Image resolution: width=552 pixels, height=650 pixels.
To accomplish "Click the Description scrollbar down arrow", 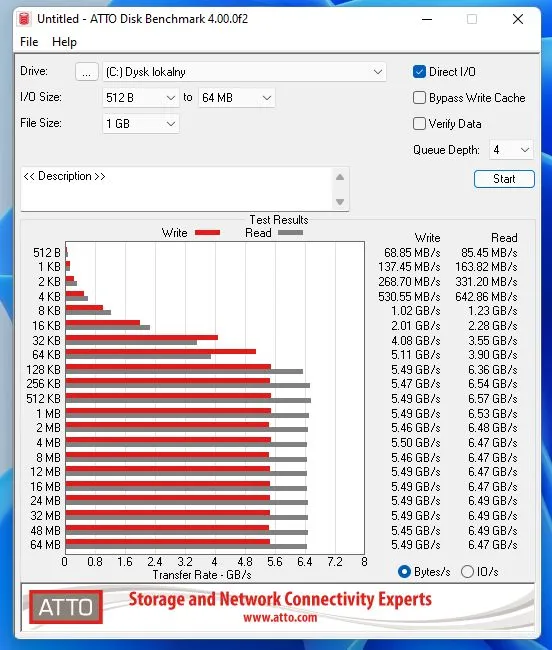I will tap(340, 202).
